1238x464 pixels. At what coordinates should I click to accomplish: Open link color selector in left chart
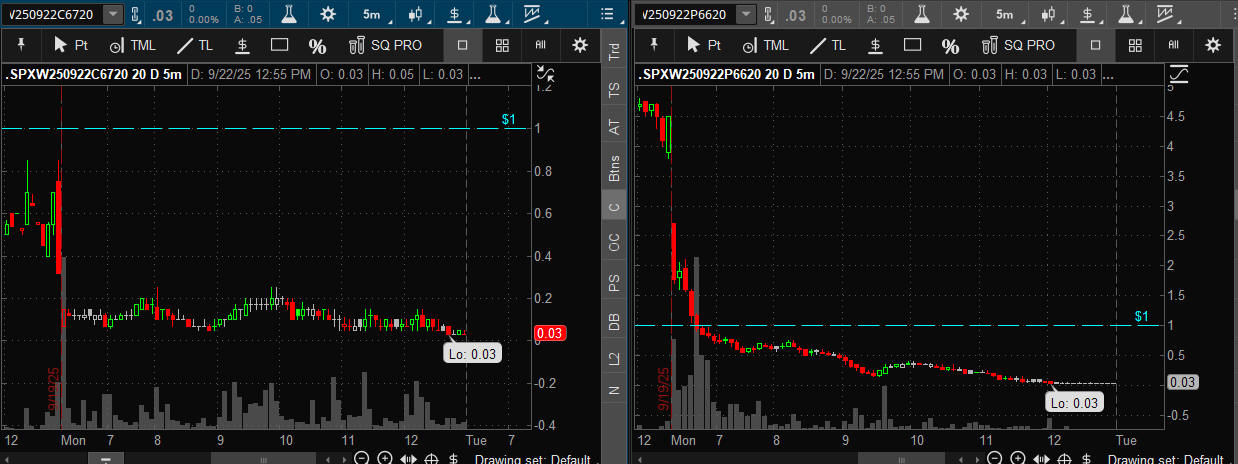pos(137,14)
